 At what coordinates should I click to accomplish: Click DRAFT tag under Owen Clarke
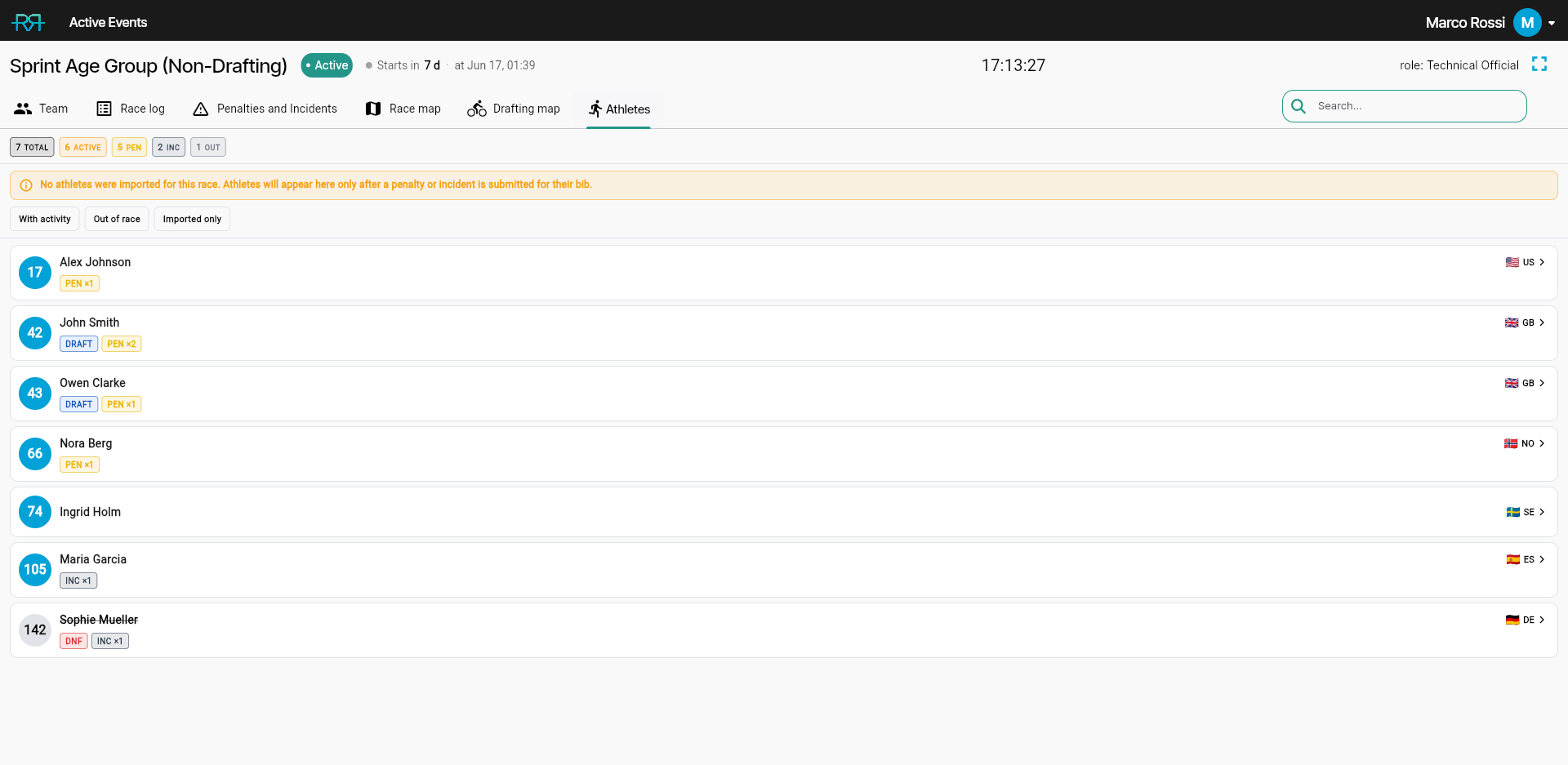click(x=78, y=404)
